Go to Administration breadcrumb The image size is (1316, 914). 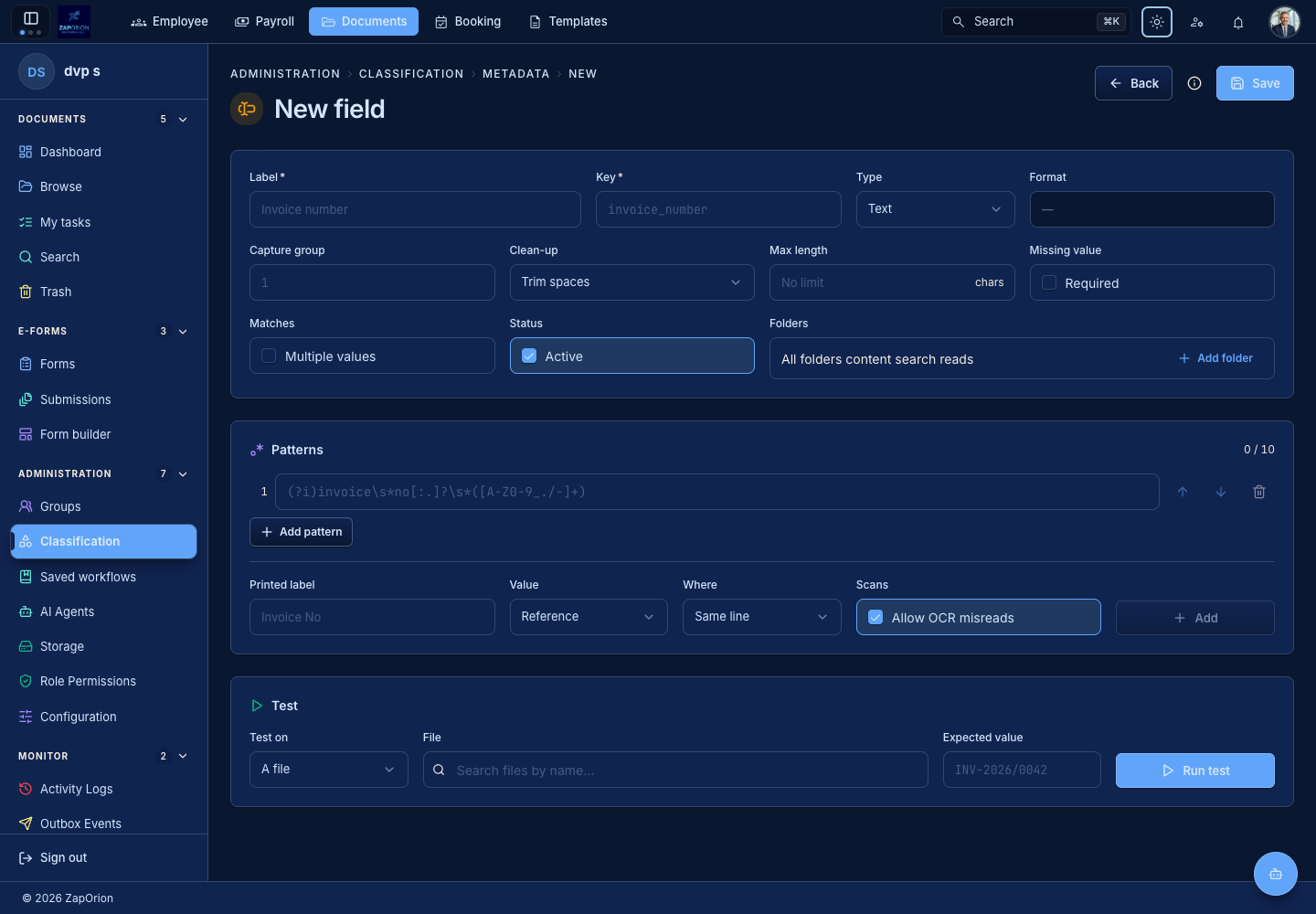[x=285, y=74]
